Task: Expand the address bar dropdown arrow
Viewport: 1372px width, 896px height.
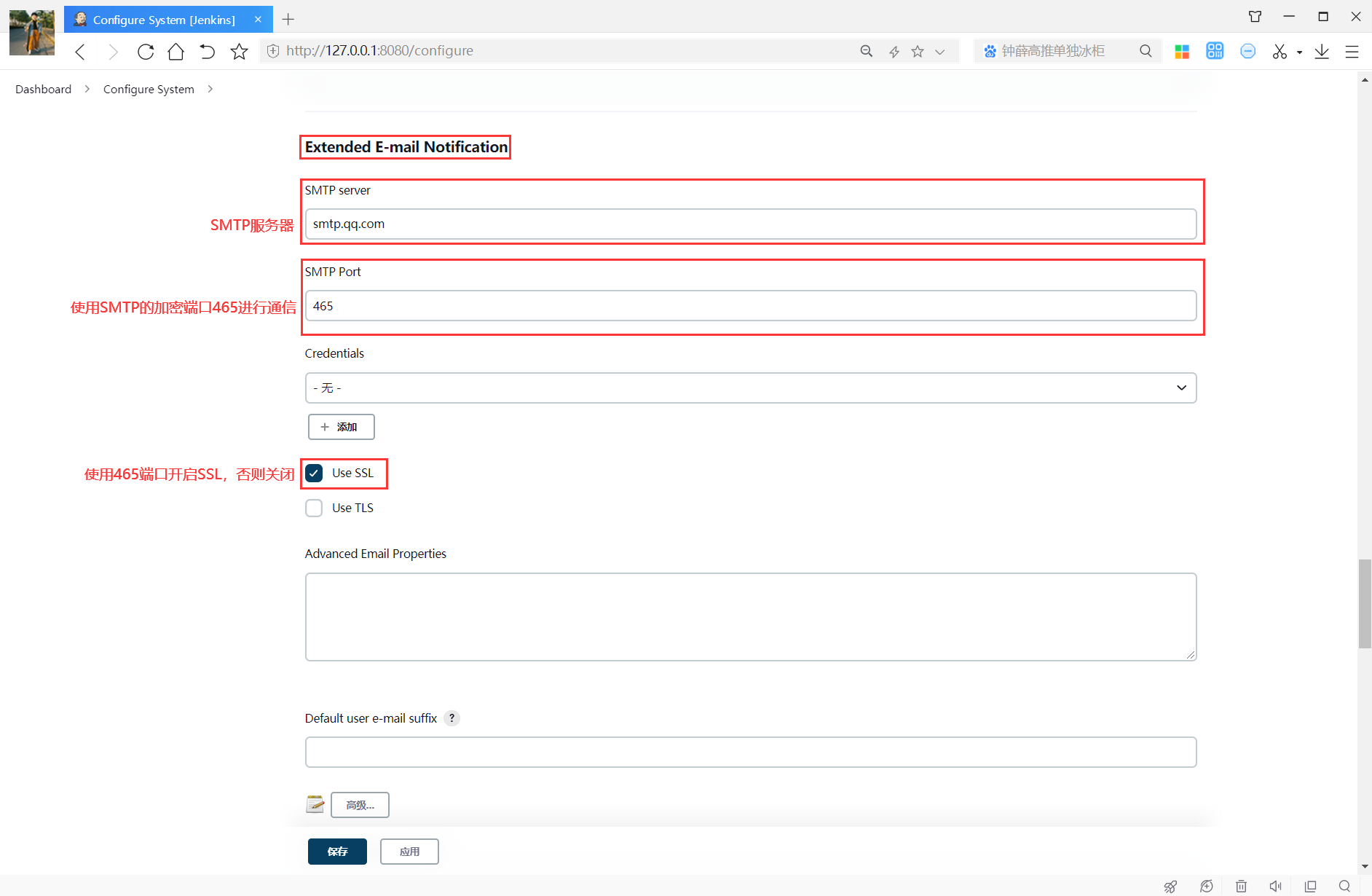Action: (x=940, y=52)
